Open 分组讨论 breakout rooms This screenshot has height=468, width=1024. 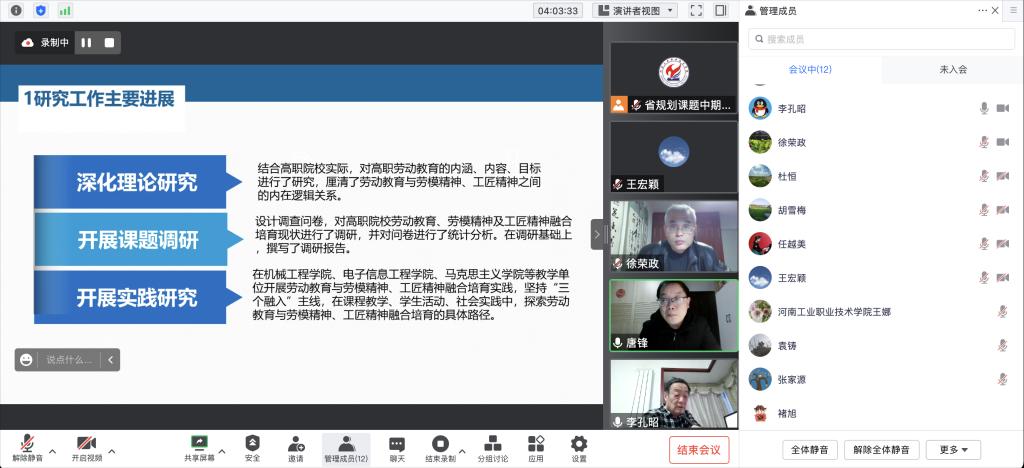click(492, 446)
